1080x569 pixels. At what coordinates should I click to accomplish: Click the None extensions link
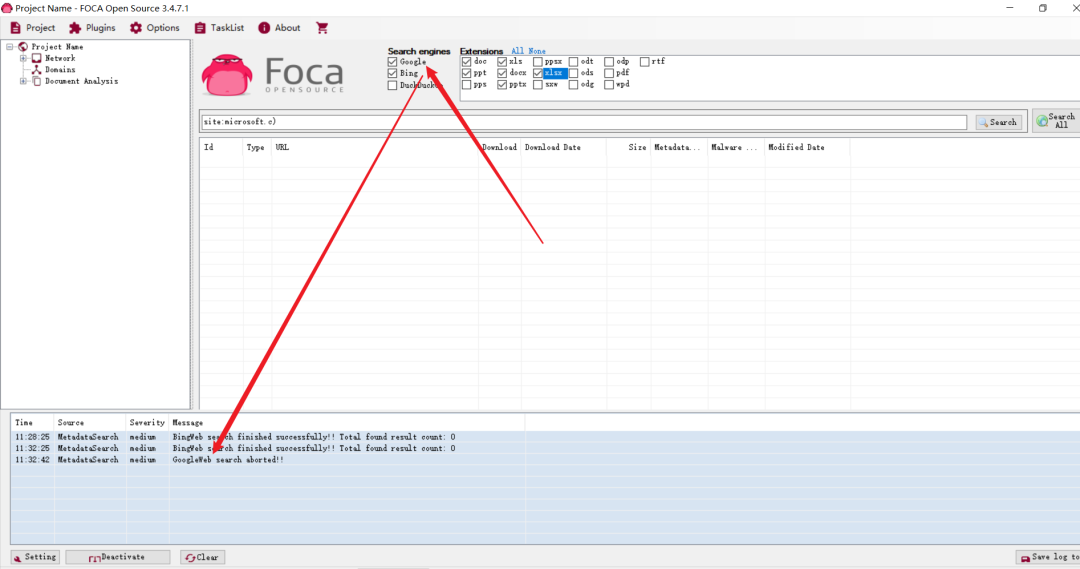point(537,51)
